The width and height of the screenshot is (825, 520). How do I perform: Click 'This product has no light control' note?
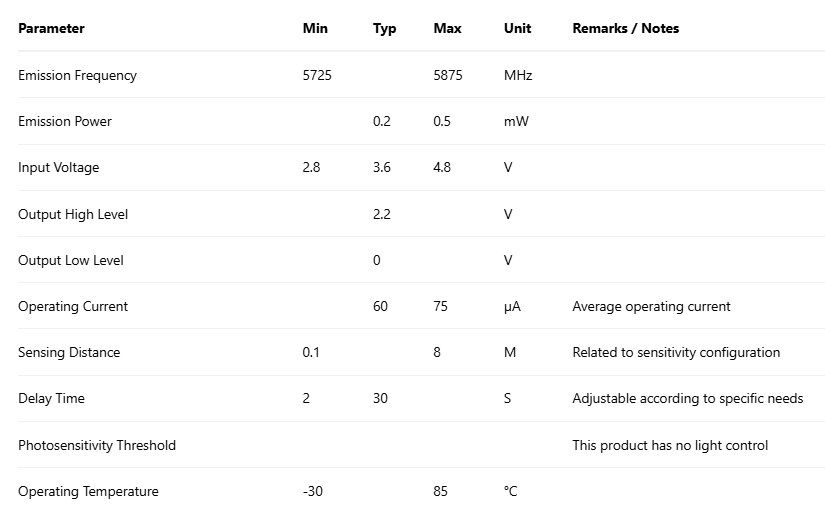pos(670,445)
